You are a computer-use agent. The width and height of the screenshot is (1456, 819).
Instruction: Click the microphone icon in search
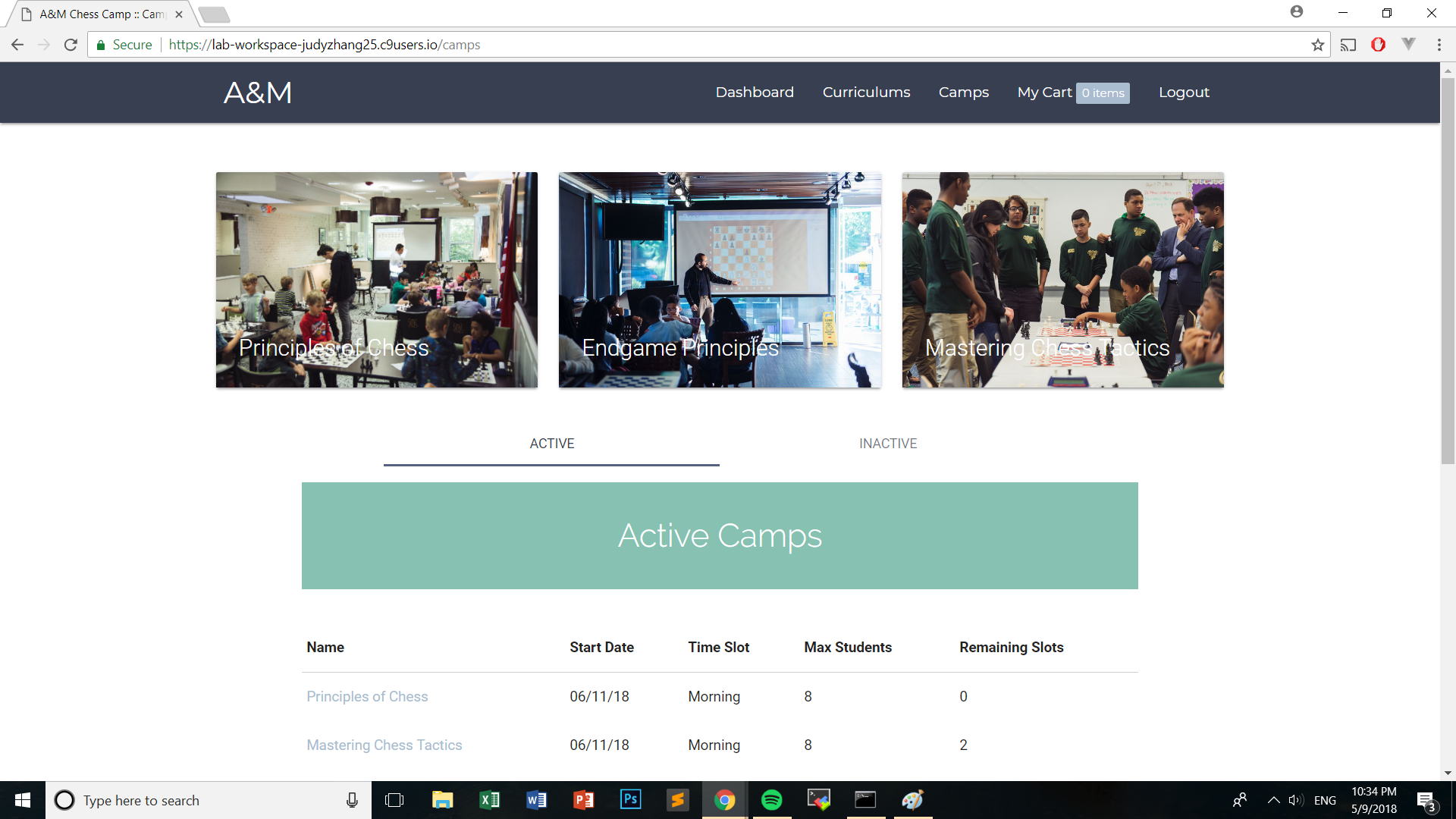(x=352, y=800)
